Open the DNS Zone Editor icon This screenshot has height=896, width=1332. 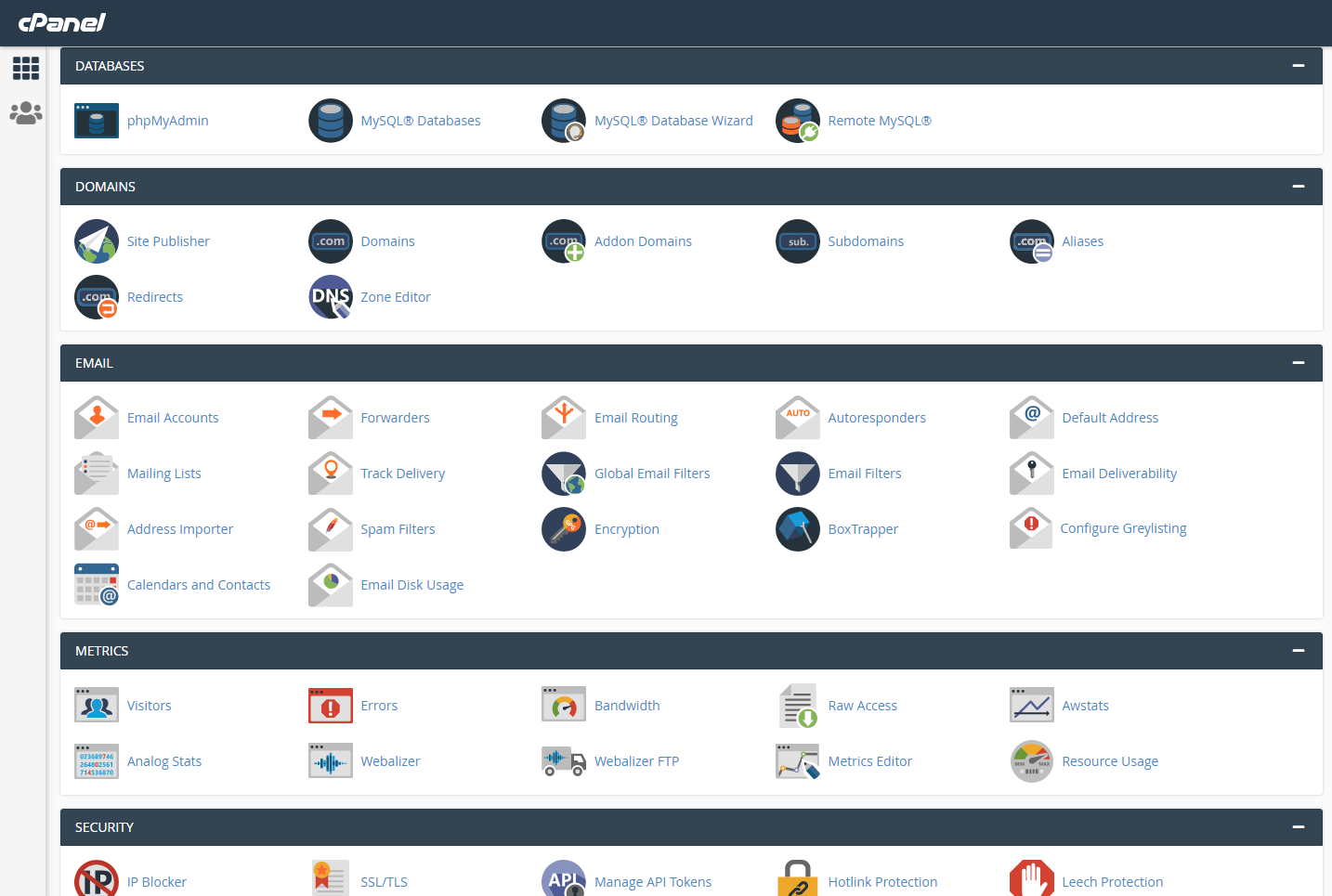[331, 297]
